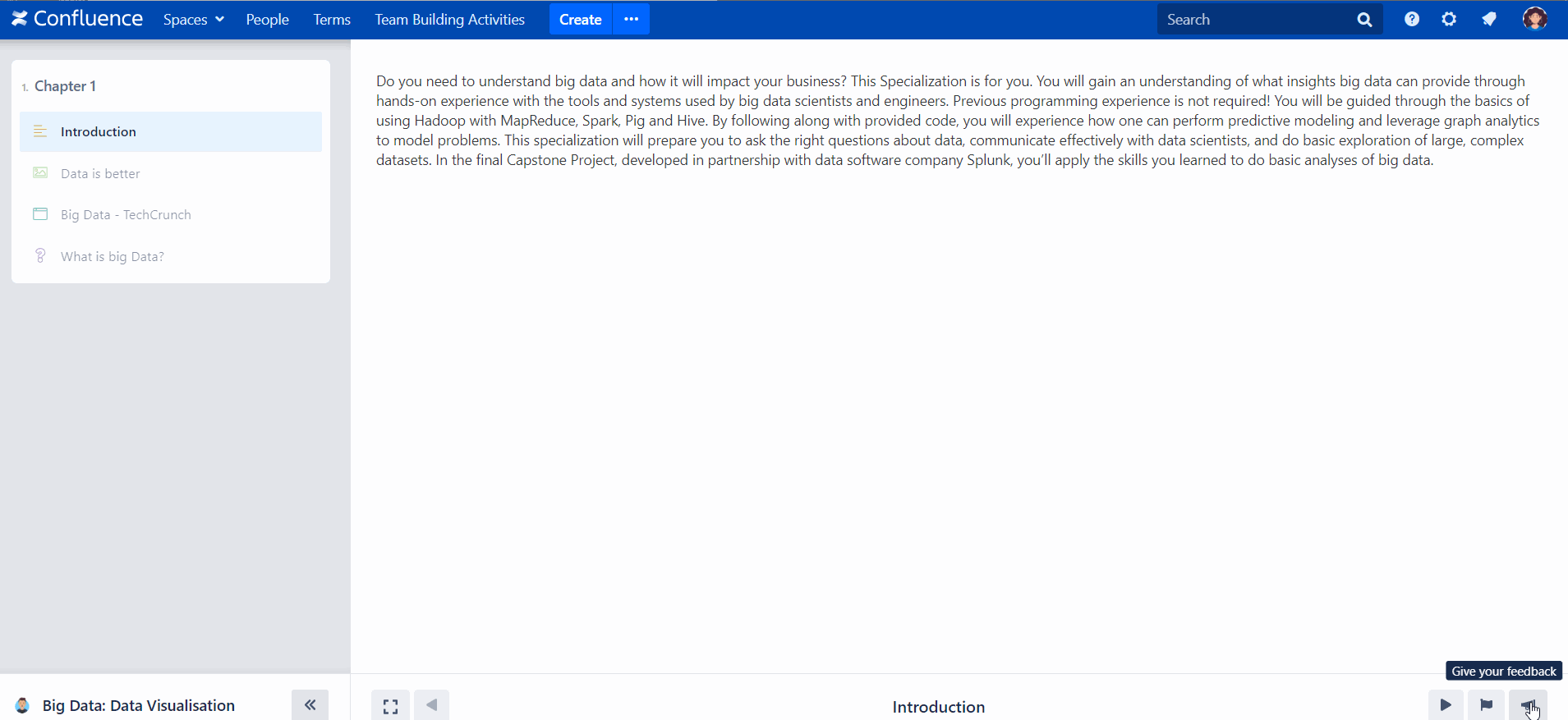Click the Confluence logo home link
The image size is (1568, 720).
click(x=77, y=19)
